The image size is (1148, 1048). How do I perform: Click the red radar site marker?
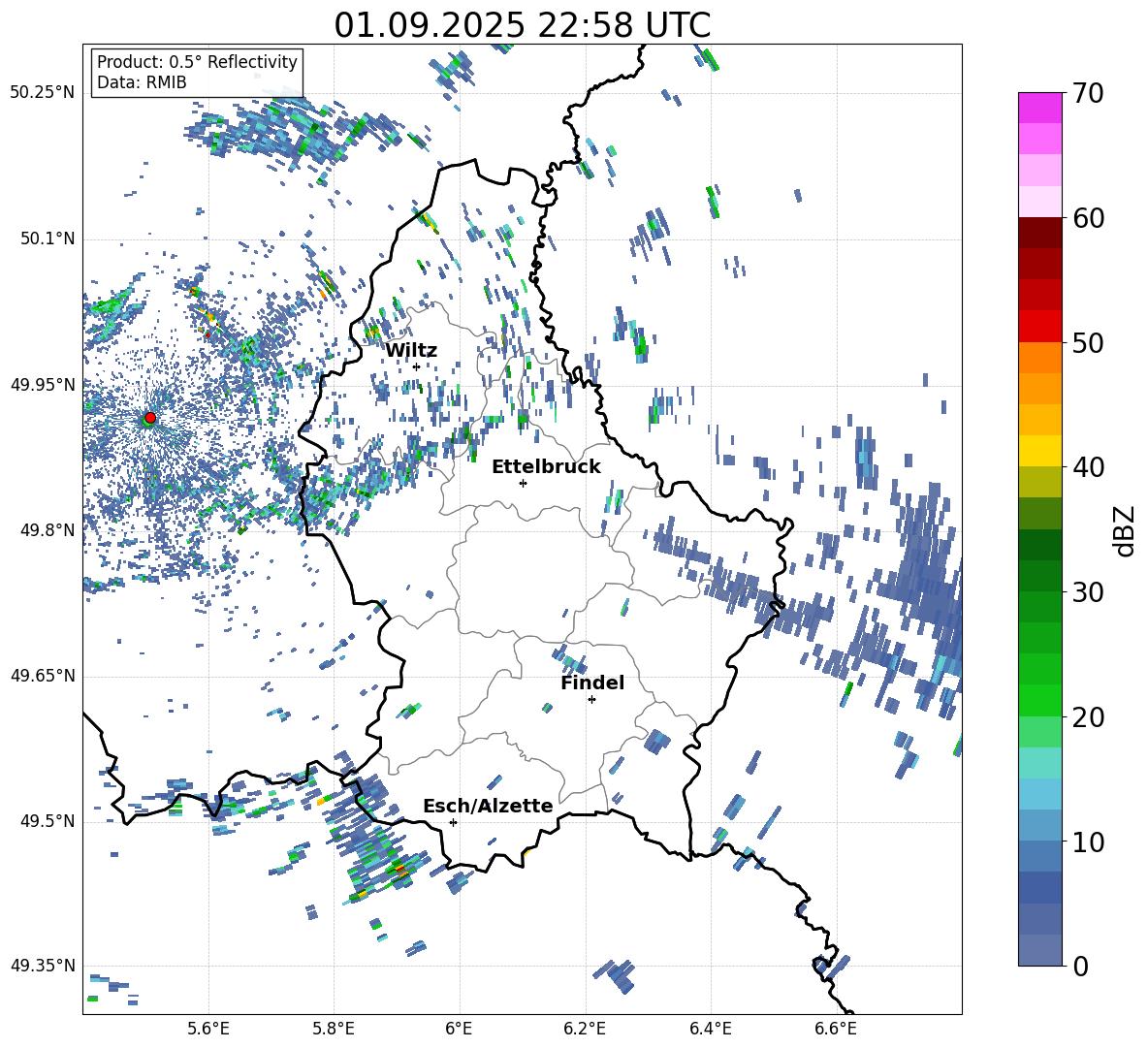click(x=150, y=418)
